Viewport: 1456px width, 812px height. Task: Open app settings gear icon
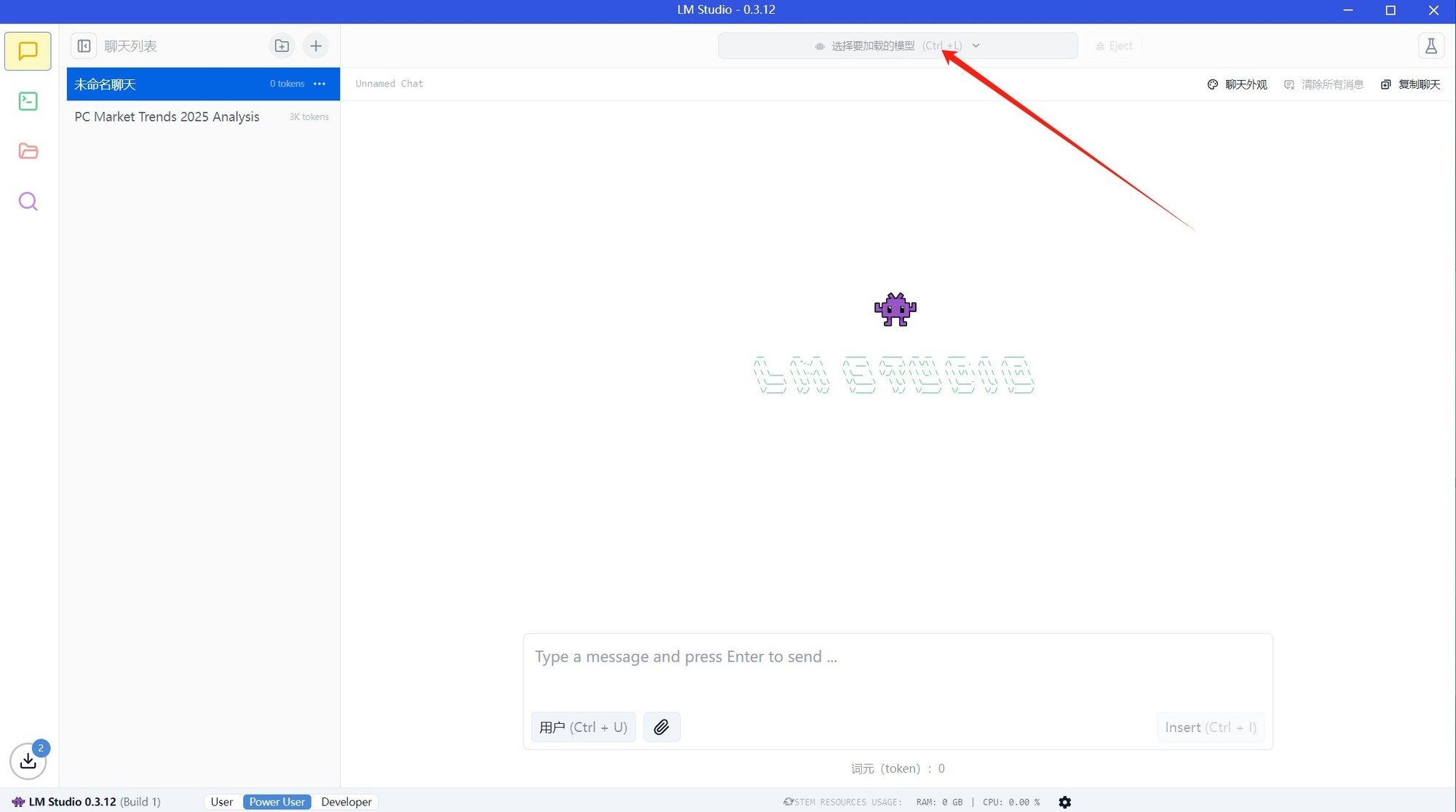1064,802
